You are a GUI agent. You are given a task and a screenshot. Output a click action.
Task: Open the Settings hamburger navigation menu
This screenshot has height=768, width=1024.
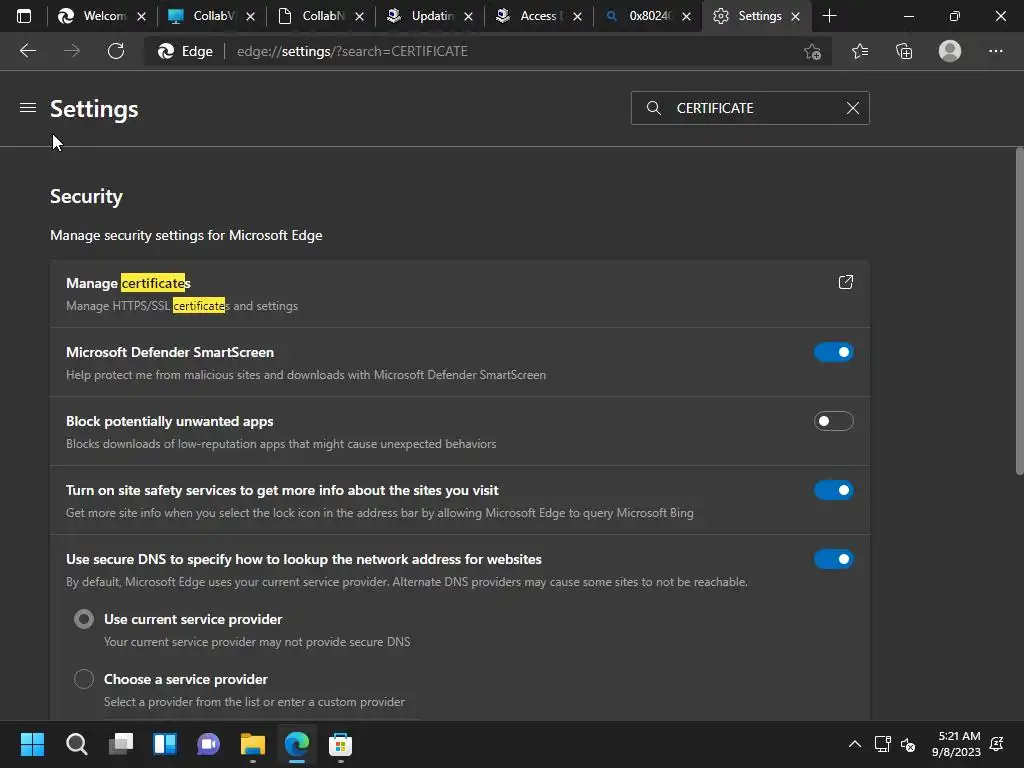tap(27, 108)
